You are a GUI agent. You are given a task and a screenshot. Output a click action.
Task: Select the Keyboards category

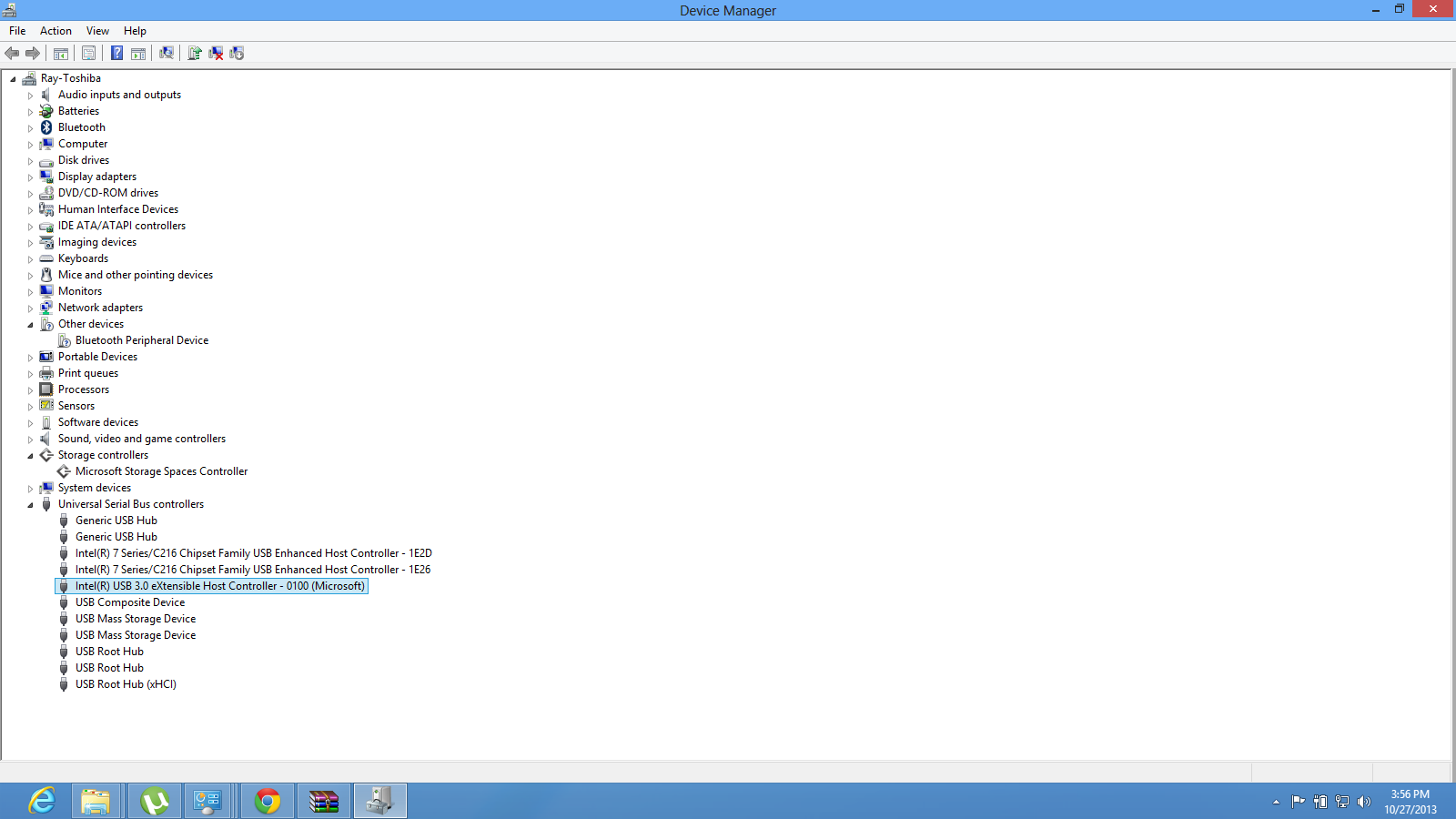[83, 258]
